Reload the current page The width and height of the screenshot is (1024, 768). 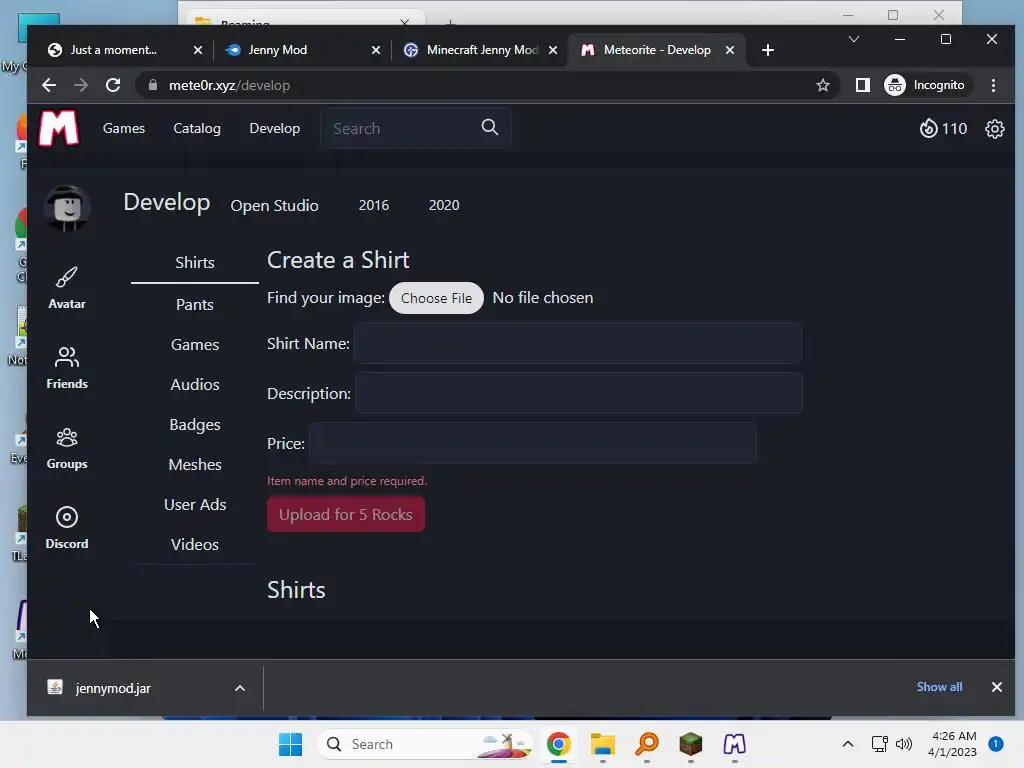click(113, 85)
